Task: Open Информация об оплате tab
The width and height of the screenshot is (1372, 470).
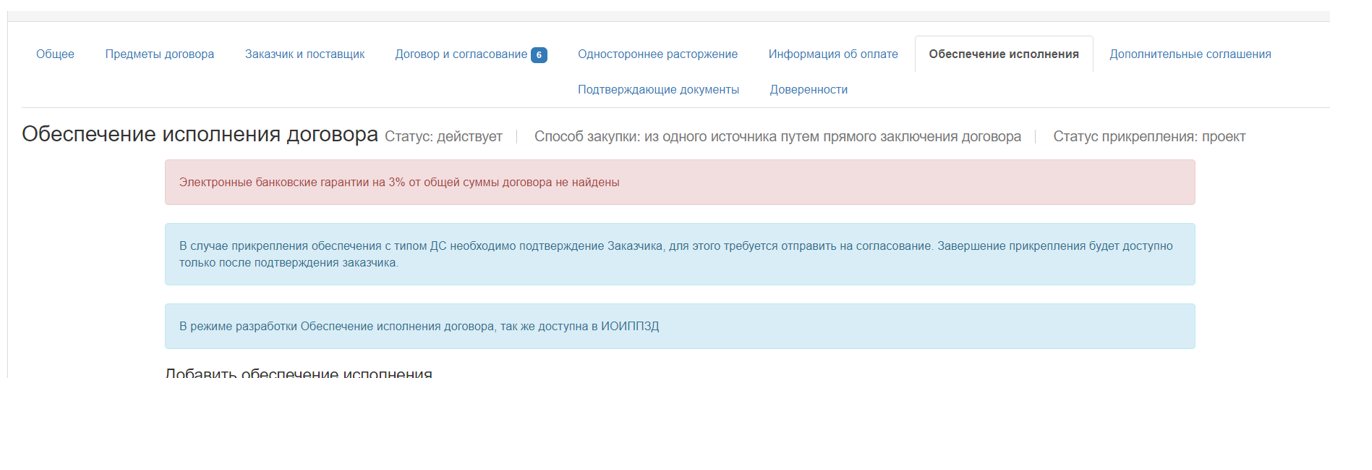Action: click(x=833, y=54)
